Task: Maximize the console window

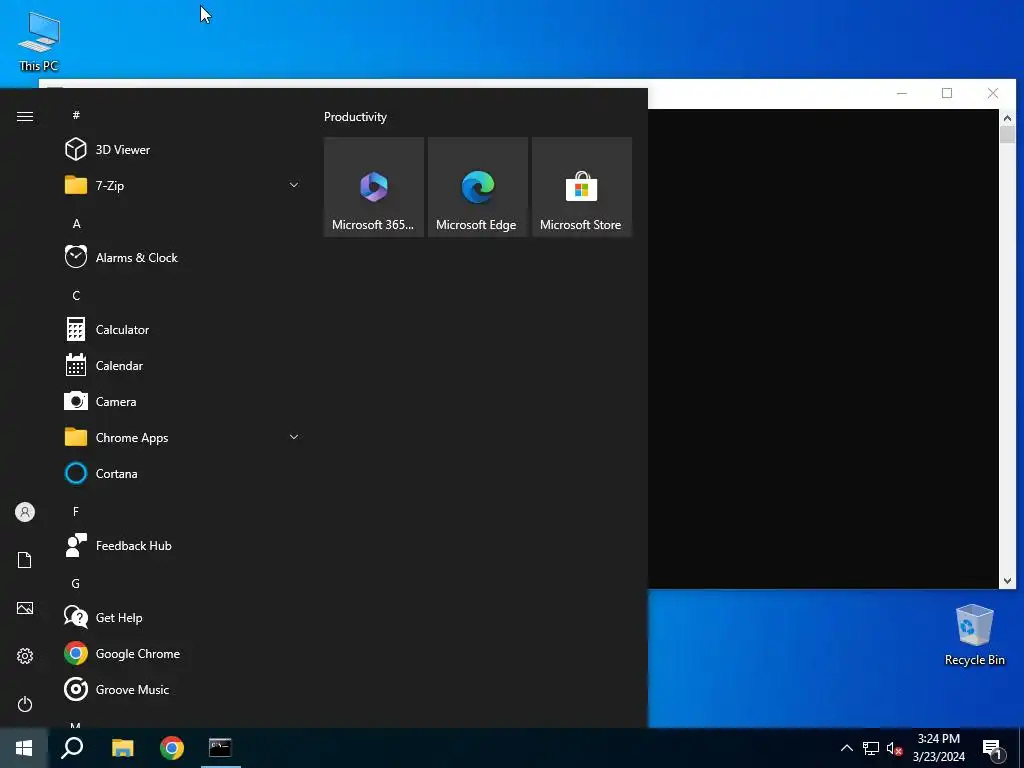Action: tap(947, 93)
